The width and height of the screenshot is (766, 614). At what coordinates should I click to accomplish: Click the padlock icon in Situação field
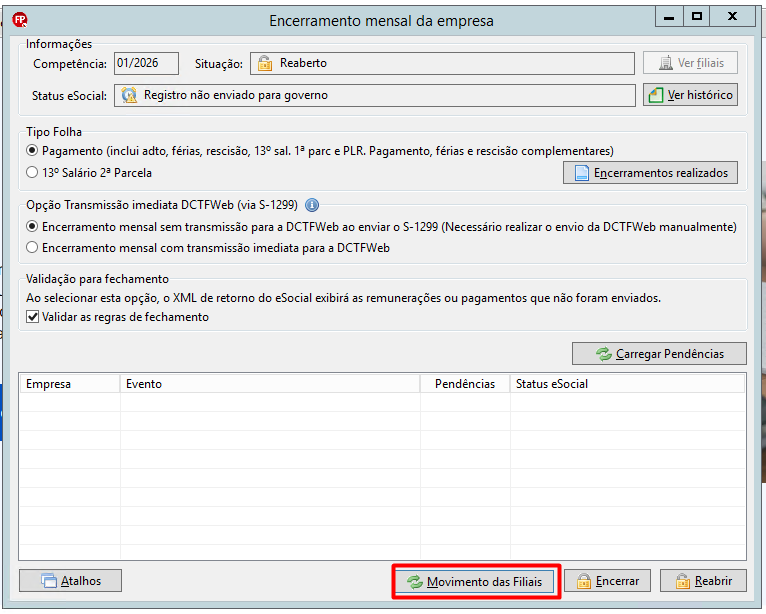coord(265,63)
